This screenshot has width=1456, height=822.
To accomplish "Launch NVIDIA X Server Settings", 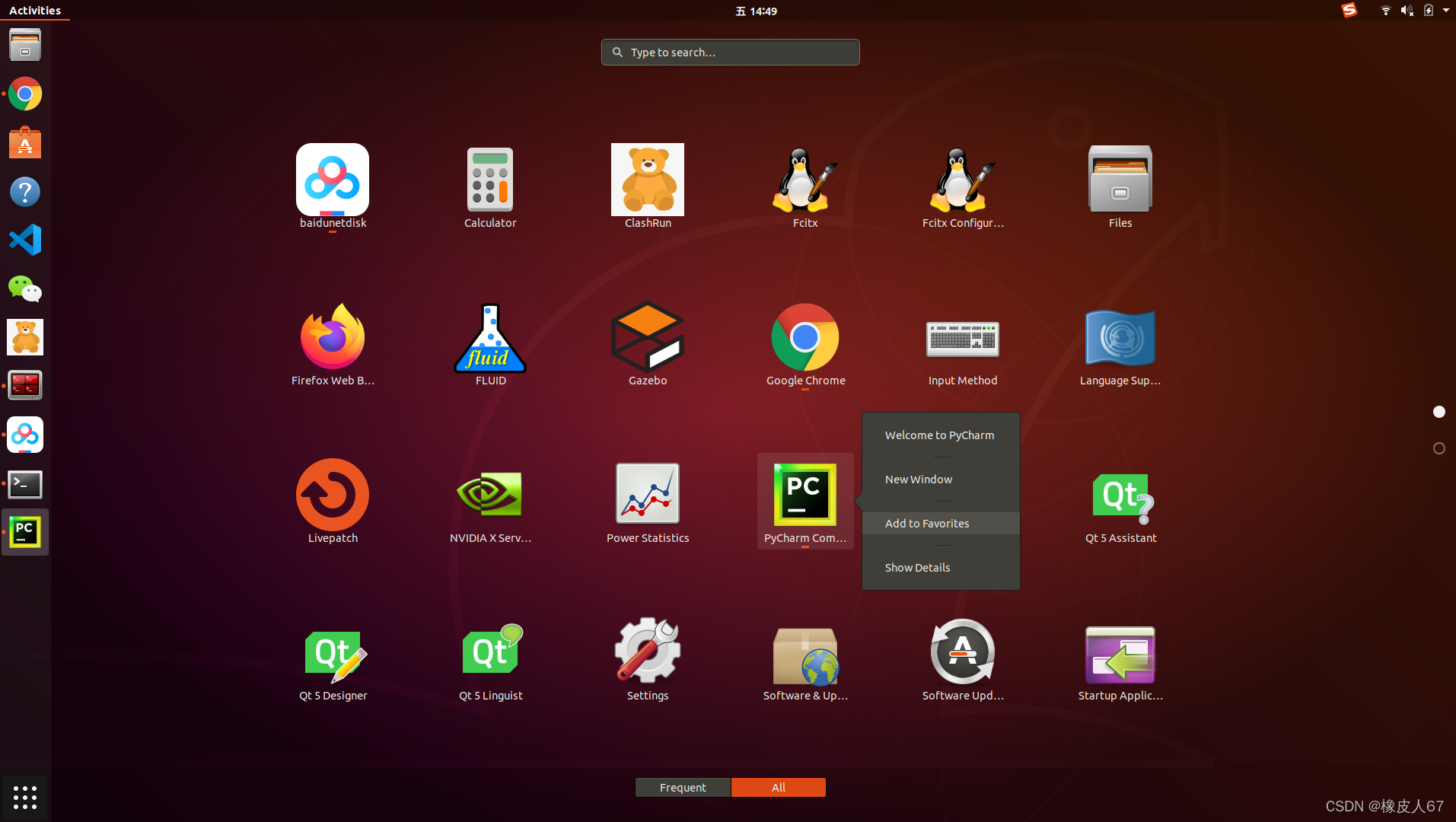I will (490, 502).
